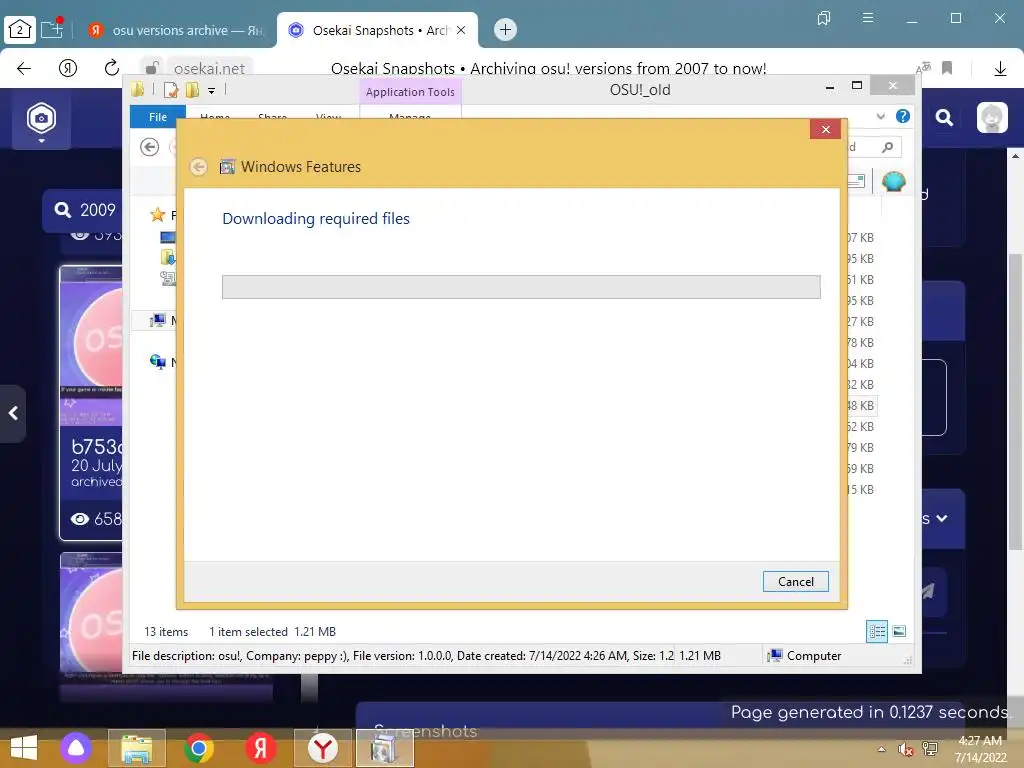Screen dimensions: 1024x768
Task: Open the Share tab in Explorer ribbon
Action: click(x=272, y=117)
